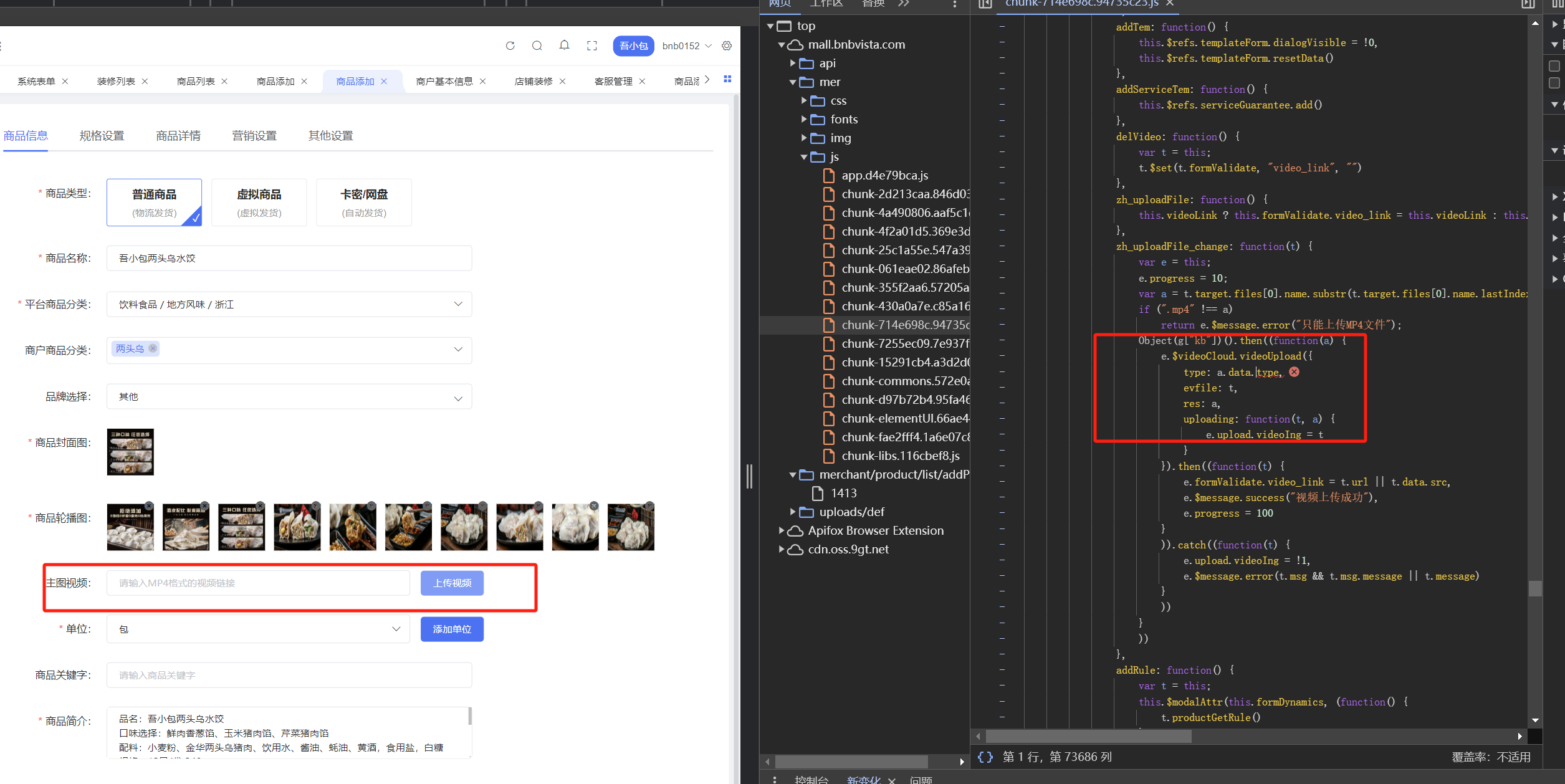Open the tab grid menu icon at the right of the tabs

point(727,79)
